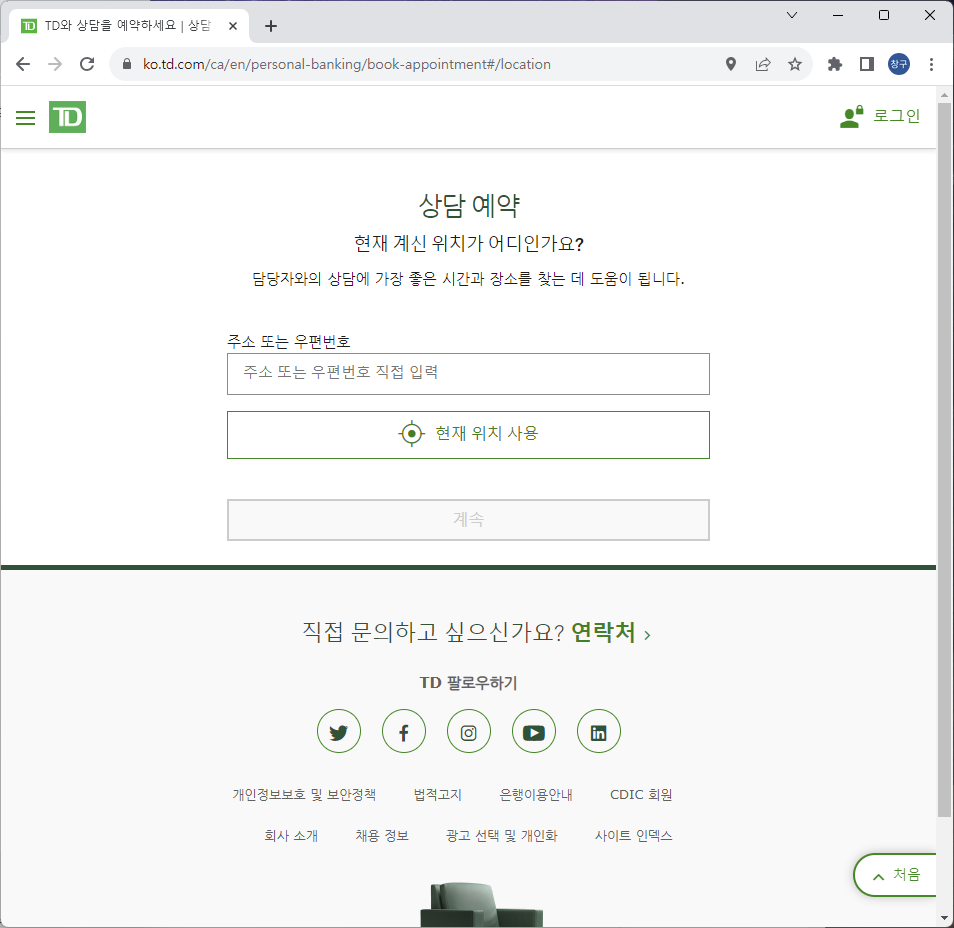Image resolution: width=954 pixels, height=928 pixels.
Task: Expand the tab search dropdown arrow
Action: coord(792,15)
